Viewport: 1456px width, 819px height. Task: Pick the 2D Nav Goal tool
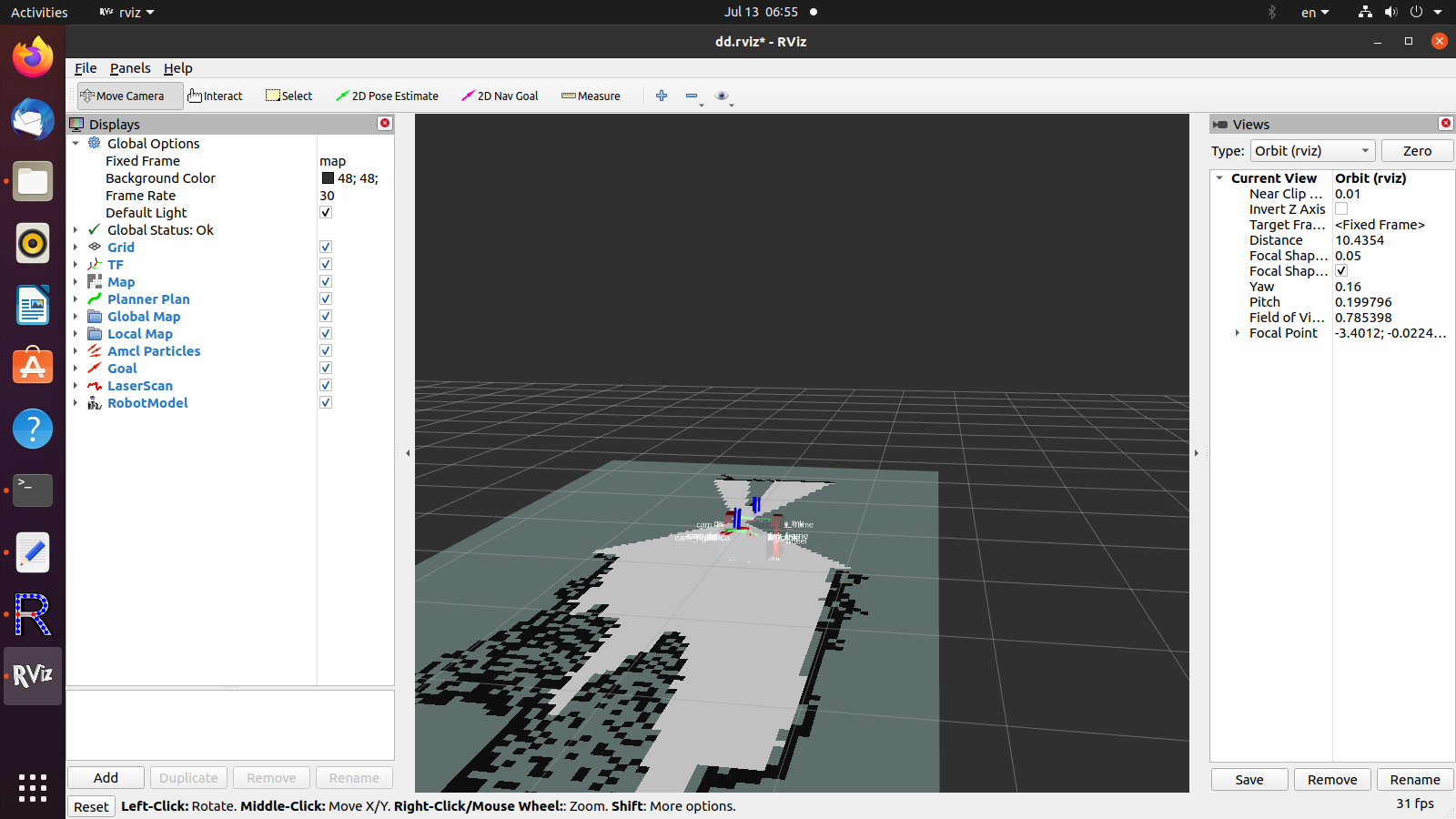pyautogui.click(x=500, y=96)
